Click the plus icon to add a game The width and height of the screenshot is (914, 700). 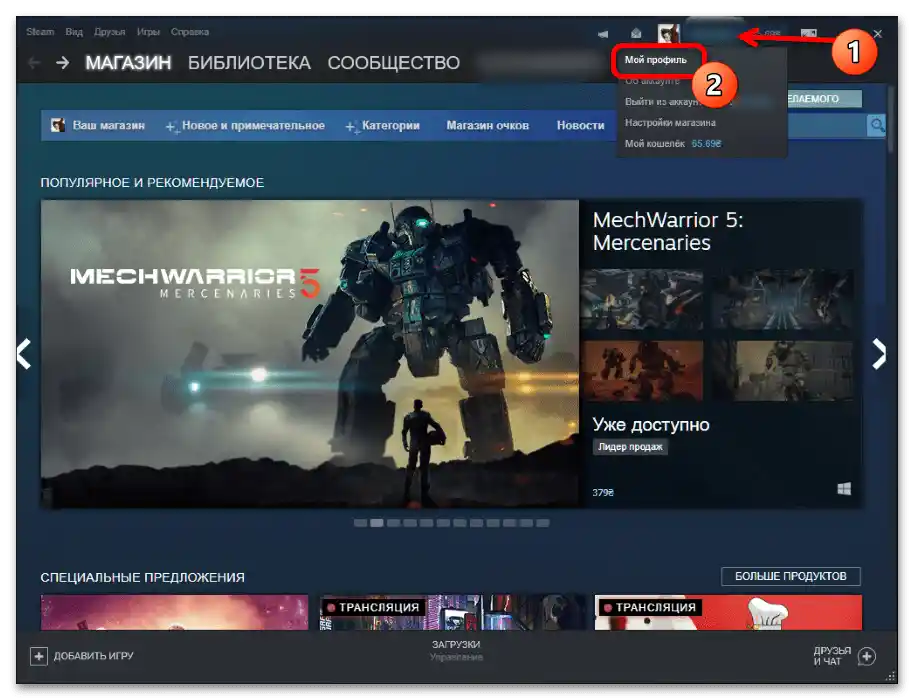[x=38, y=656]
